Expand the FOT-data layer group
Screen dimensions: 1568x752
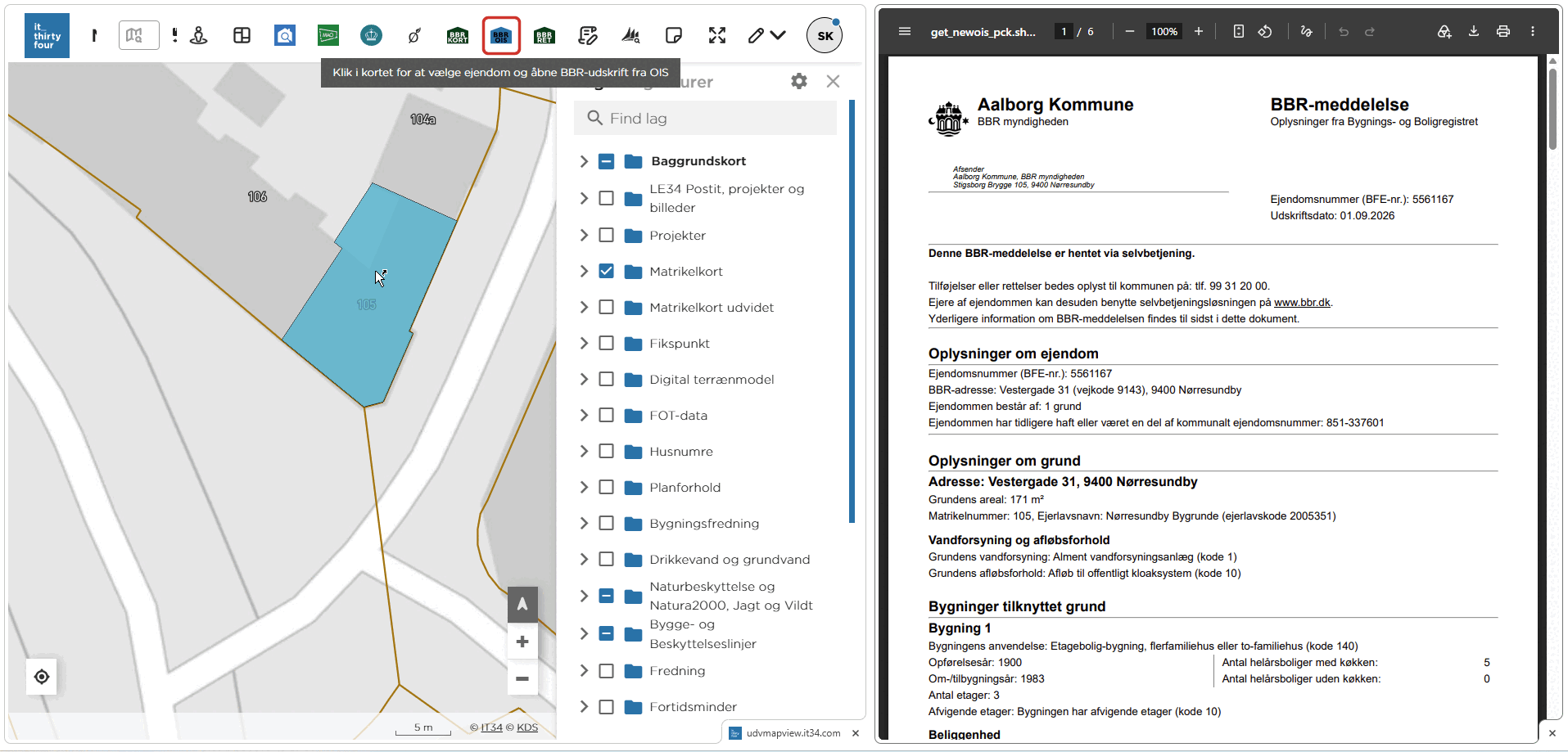pyautogui.click(x=584, y=415)
